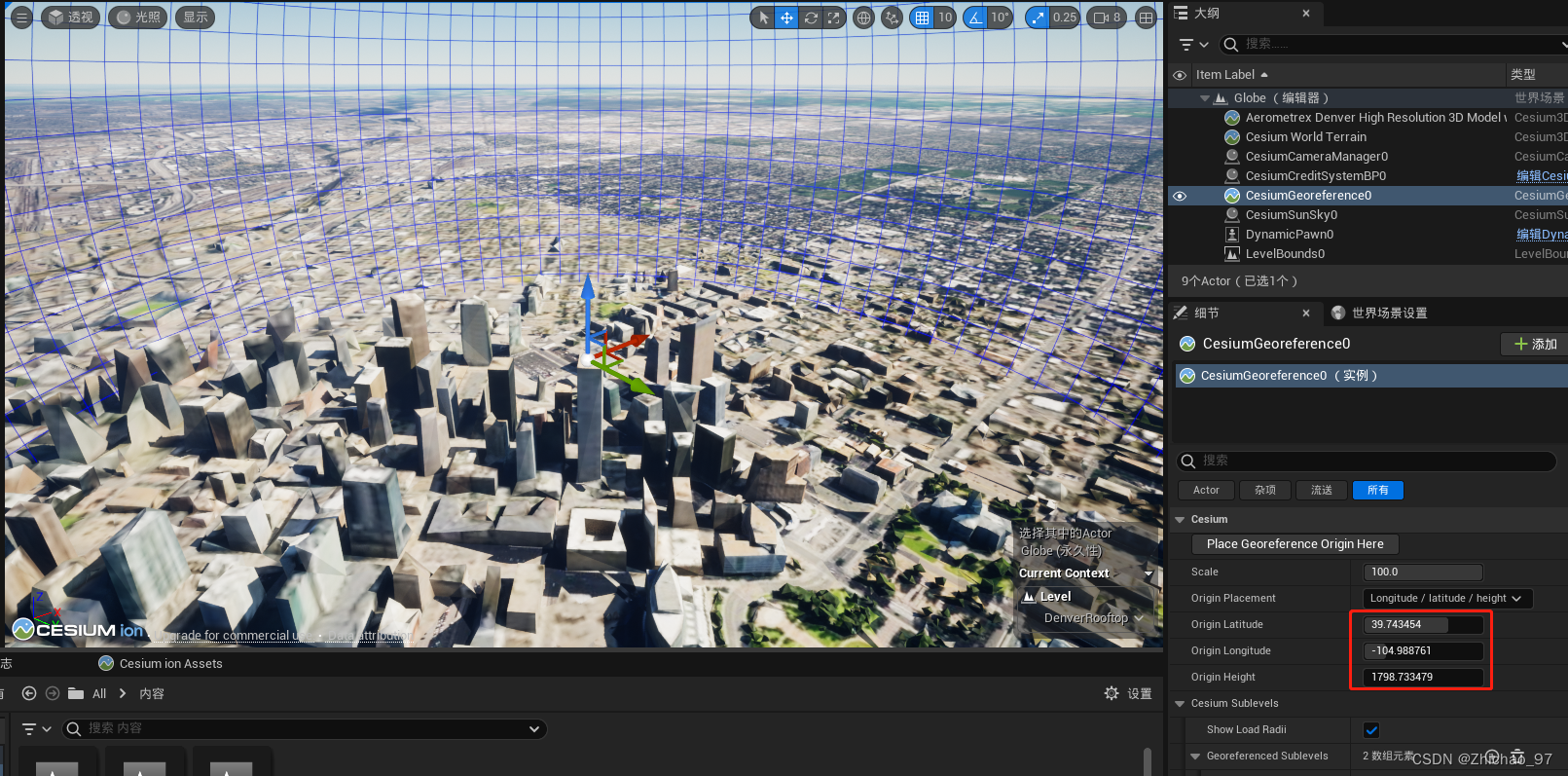Image resolution: width=1568 pixels, height=776 pixels.
Task: Filter details by Actor category
Action: pyautogui.click(x=1207, y=491)
